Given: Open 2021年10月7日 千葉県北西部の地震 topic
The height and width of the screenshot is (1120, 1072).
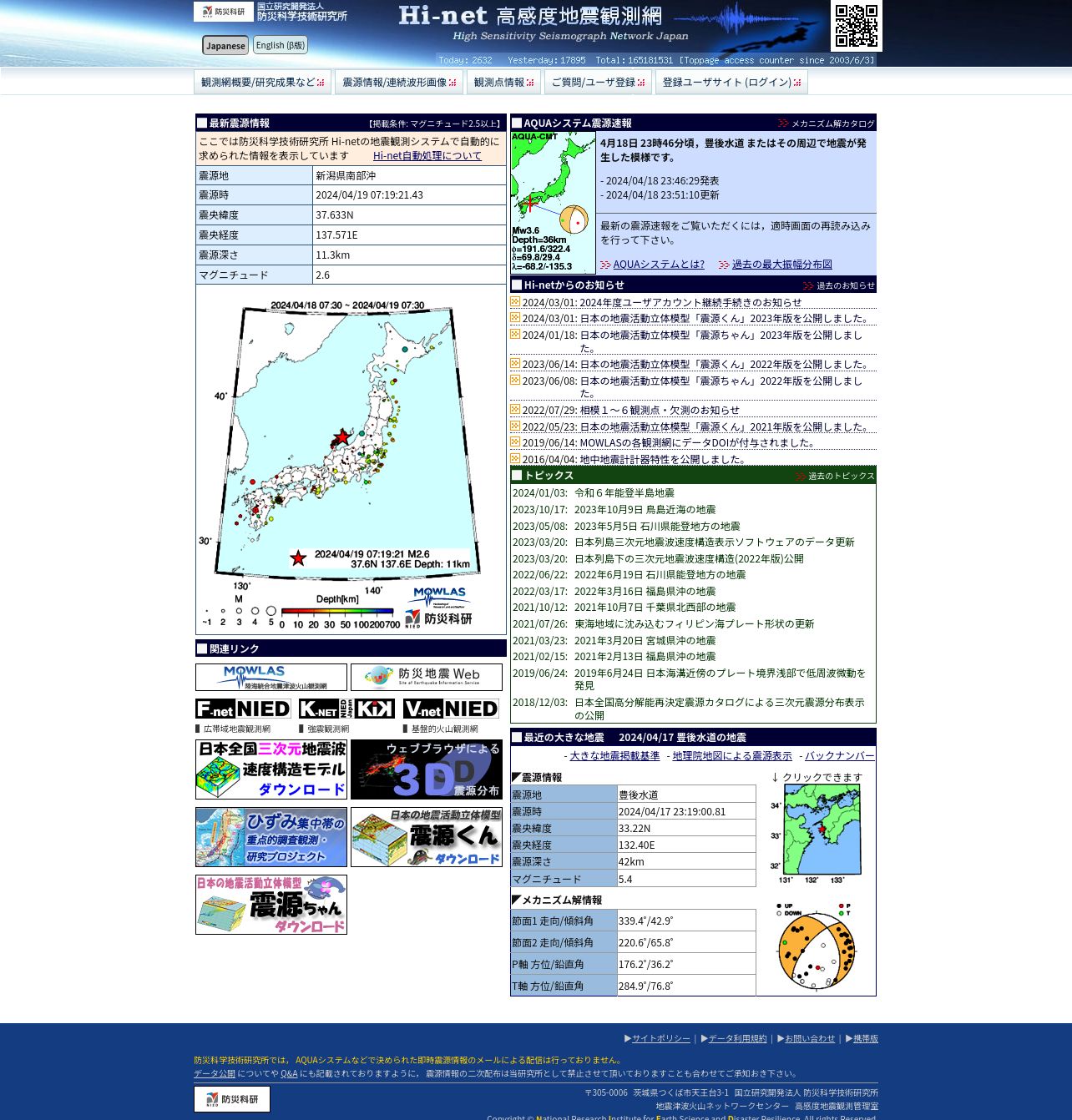Looking at the screenshot, I should point(655,607).
